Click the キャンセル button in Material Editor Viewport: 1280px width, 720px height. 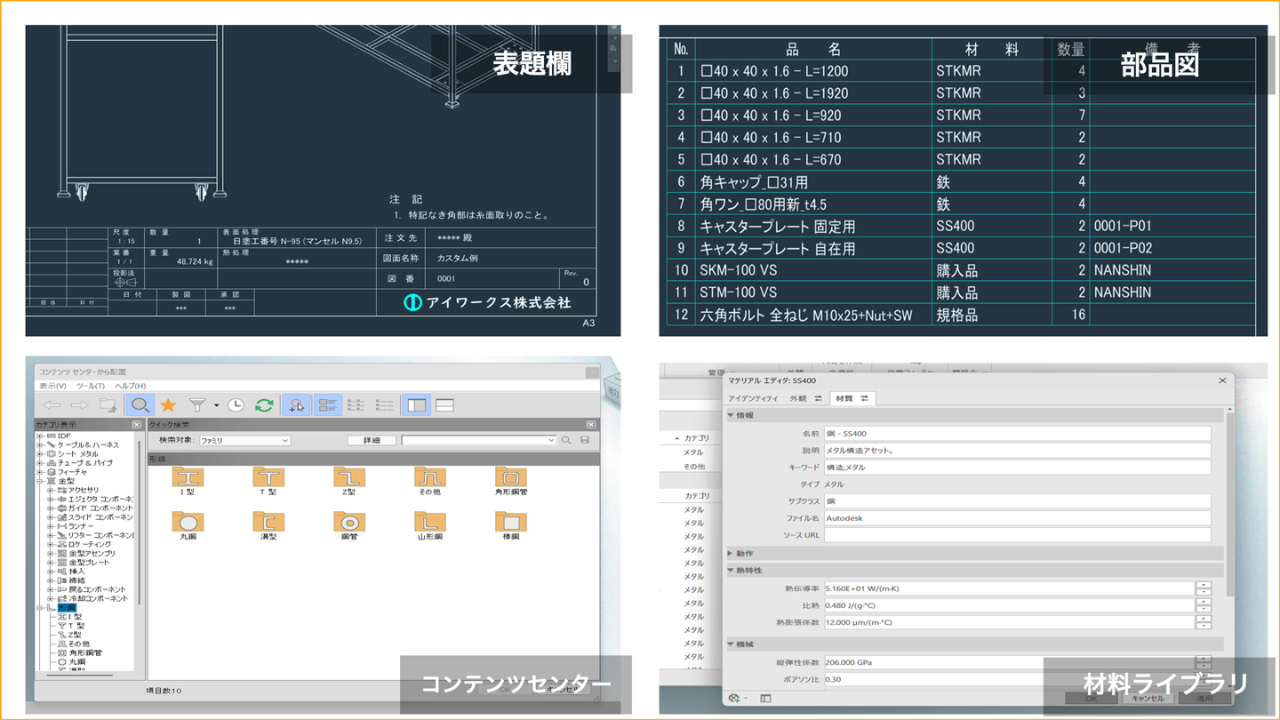pos(1147,698)
